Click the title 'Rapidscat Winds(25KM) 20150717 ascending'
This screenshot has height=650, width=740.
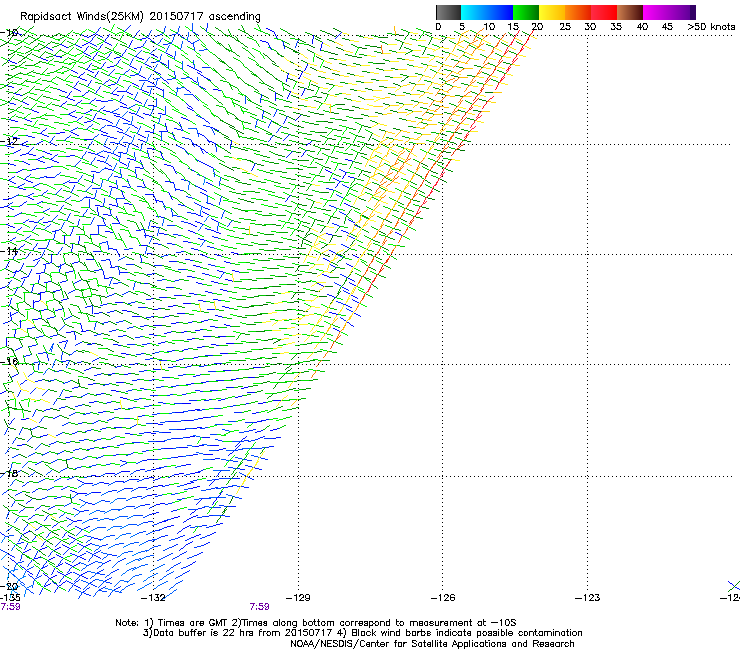pyautogui.click(x=140, y=17)
